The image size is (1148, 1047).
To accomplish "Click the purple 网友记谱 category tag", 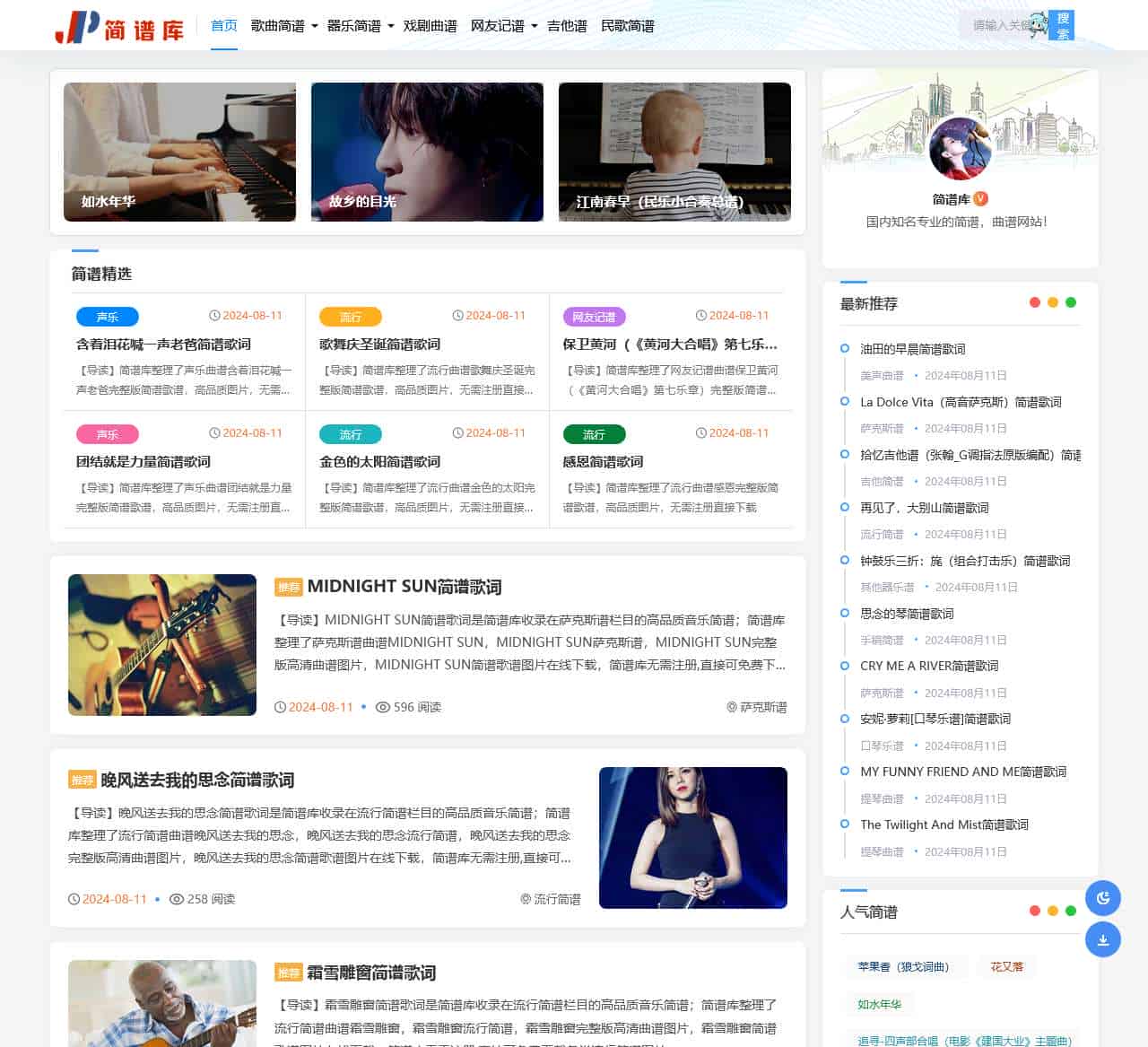I will pyautogui.click(x=594, y=317).
